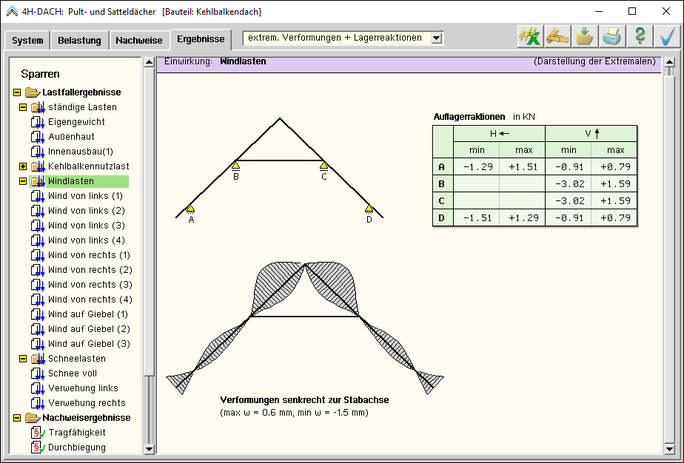The height and width of the screenshot is (463, 684).
Task: Click the Durchbiegung paragraph icon
Action: tap(38, 447)
